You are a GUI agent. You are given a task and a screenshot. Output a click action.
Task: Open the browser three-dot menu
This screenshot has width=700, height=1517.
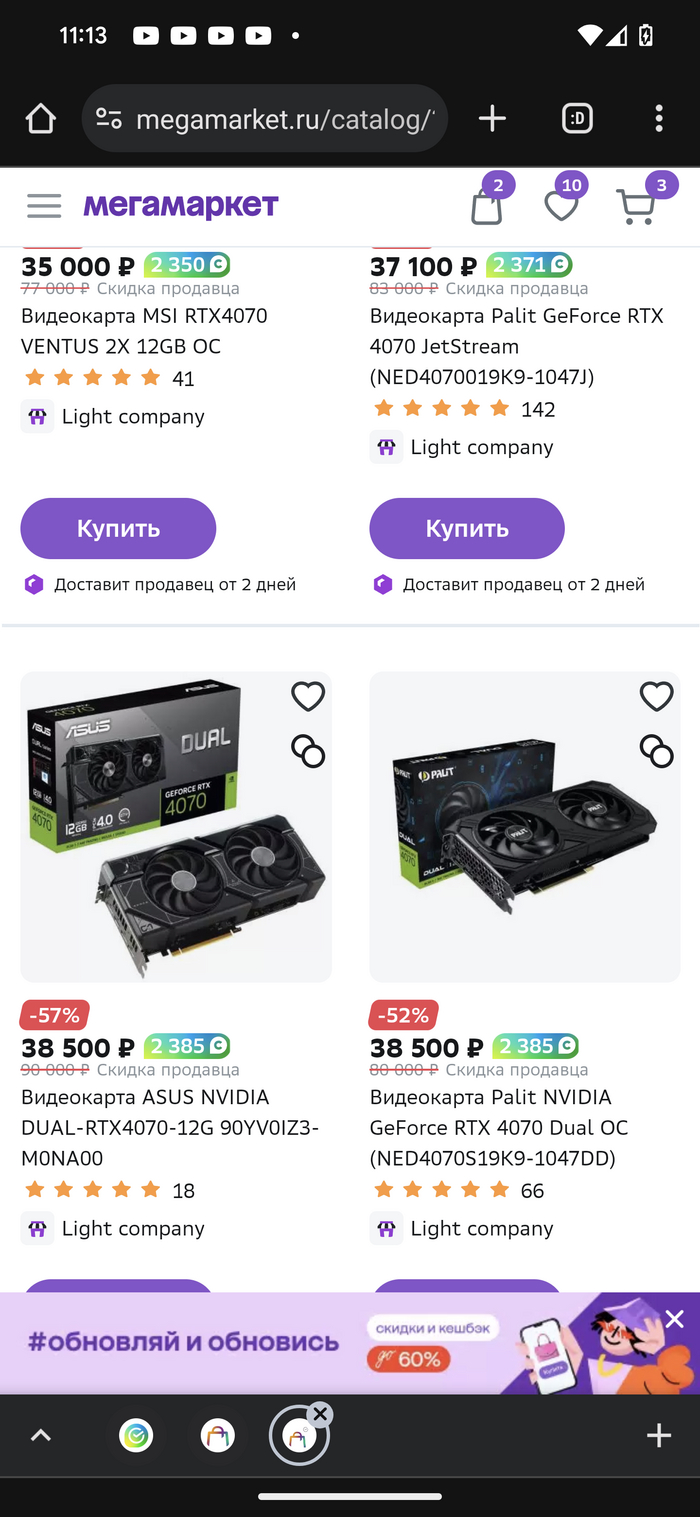click(658, 119)
